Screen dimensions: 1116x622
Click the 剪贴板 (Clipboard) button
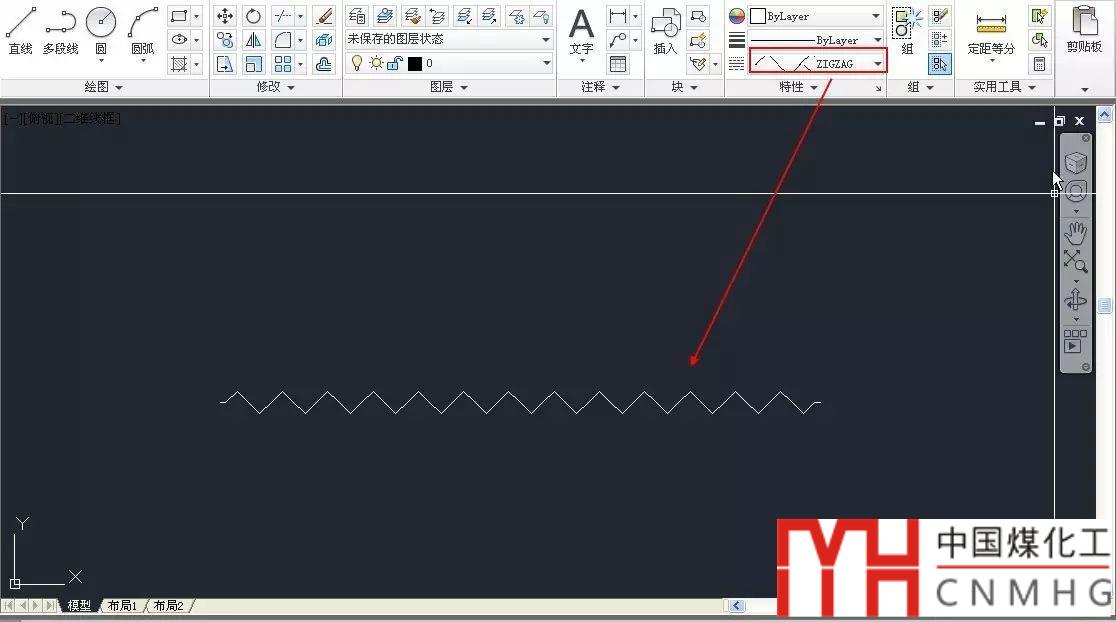(x=1084, y=30)
